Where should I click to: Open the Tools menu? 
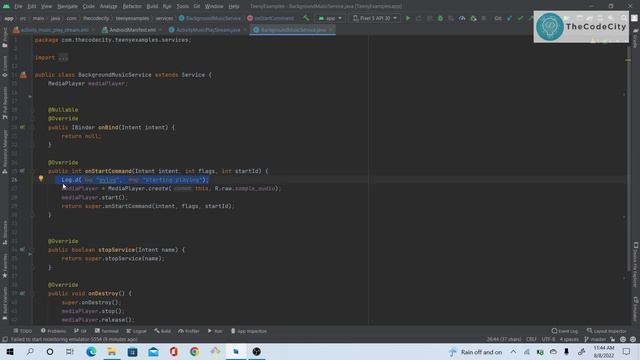tap(182, 7)
